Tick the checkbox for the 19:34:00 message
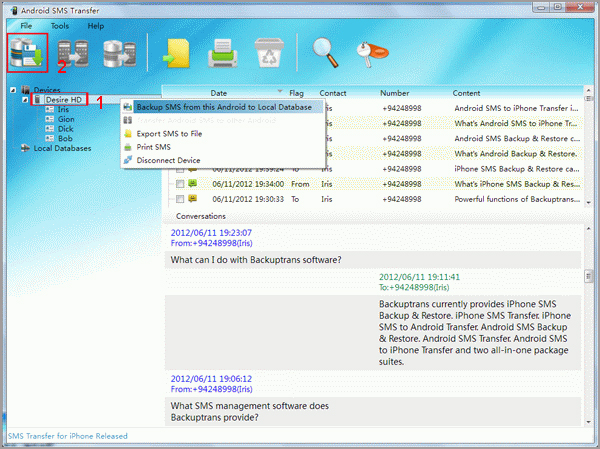The image size is (600, 449). pyautogui.click(x=180, y=184)
